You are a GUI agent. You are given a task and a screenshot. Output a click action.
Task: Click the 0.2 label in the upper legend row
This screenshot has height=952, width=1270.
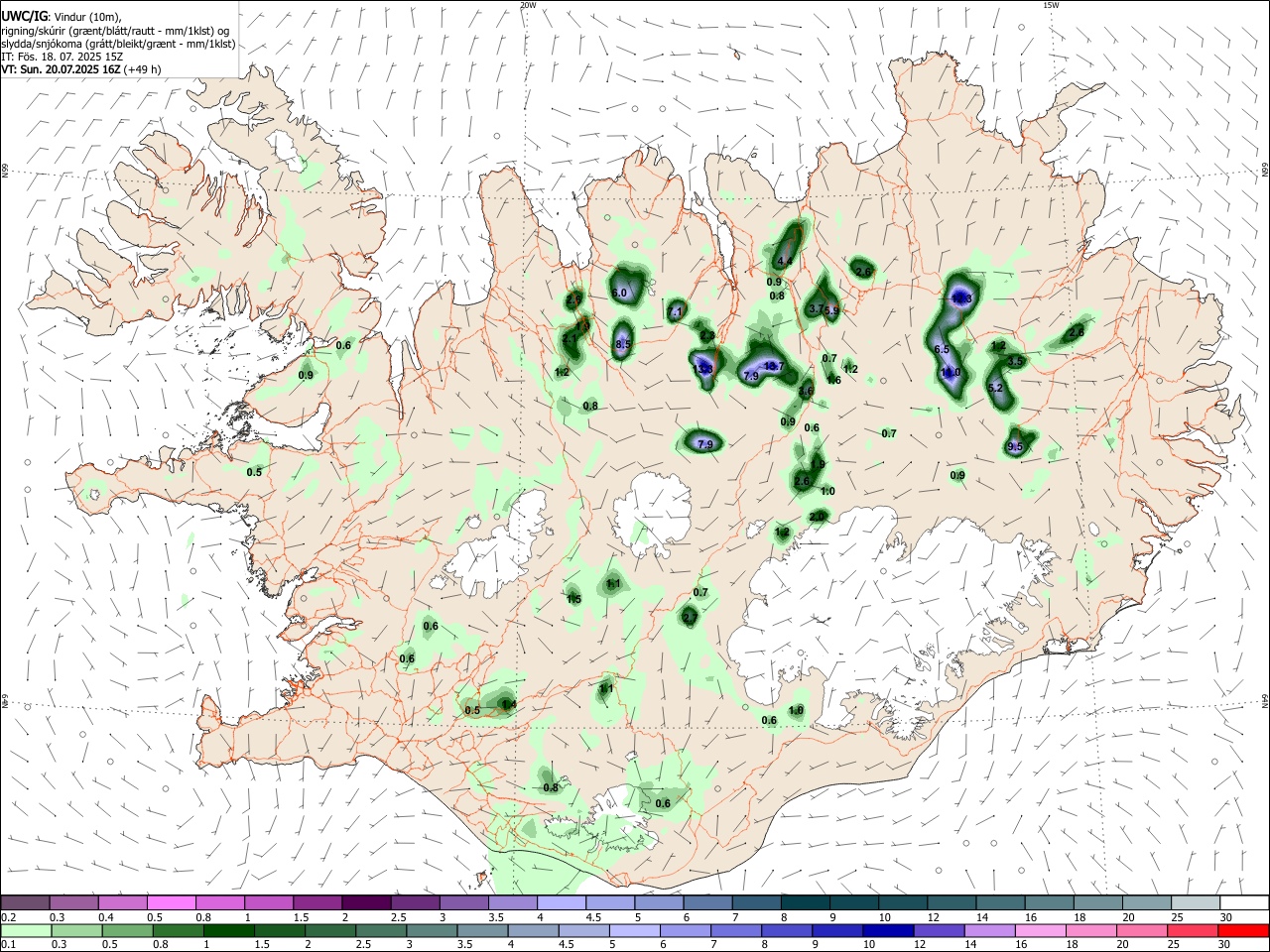click(8, 917)
